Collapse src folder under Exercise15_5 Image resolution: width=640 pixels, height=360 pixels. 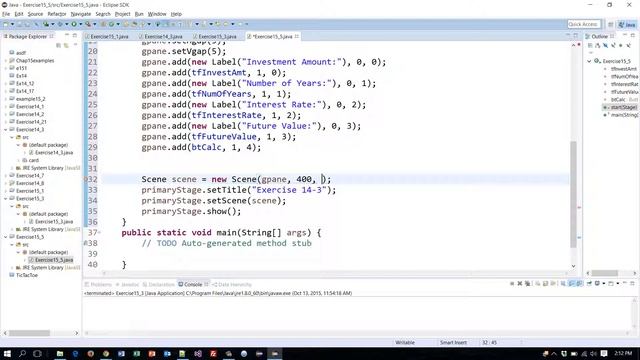(12, 244)
